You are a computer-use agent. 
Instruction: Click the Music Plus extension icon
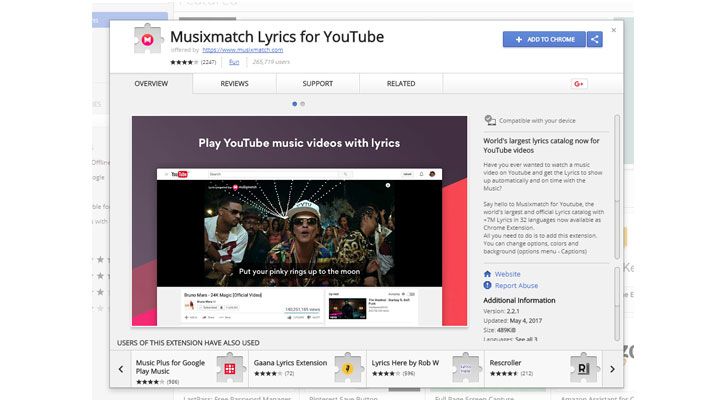tap(230, 368)
